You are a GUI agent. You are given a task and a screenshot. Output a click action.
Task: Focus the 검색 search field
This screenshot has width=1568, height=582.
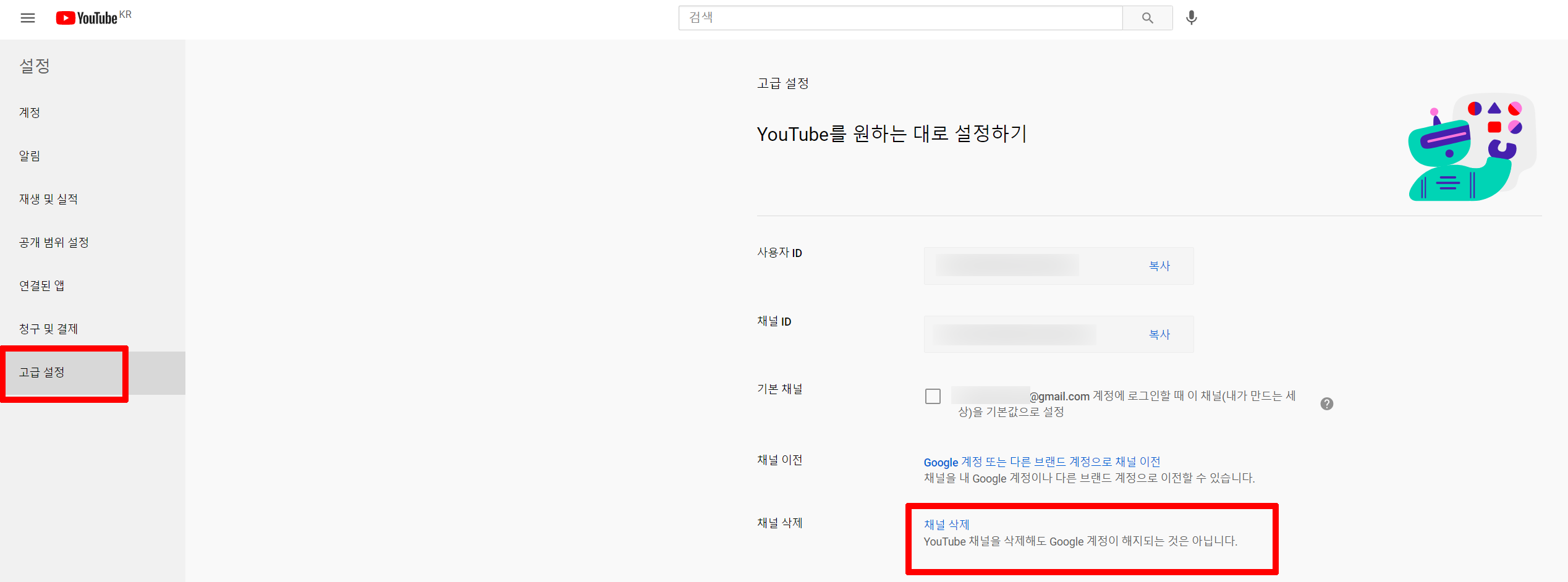click(x=900, y=18)
